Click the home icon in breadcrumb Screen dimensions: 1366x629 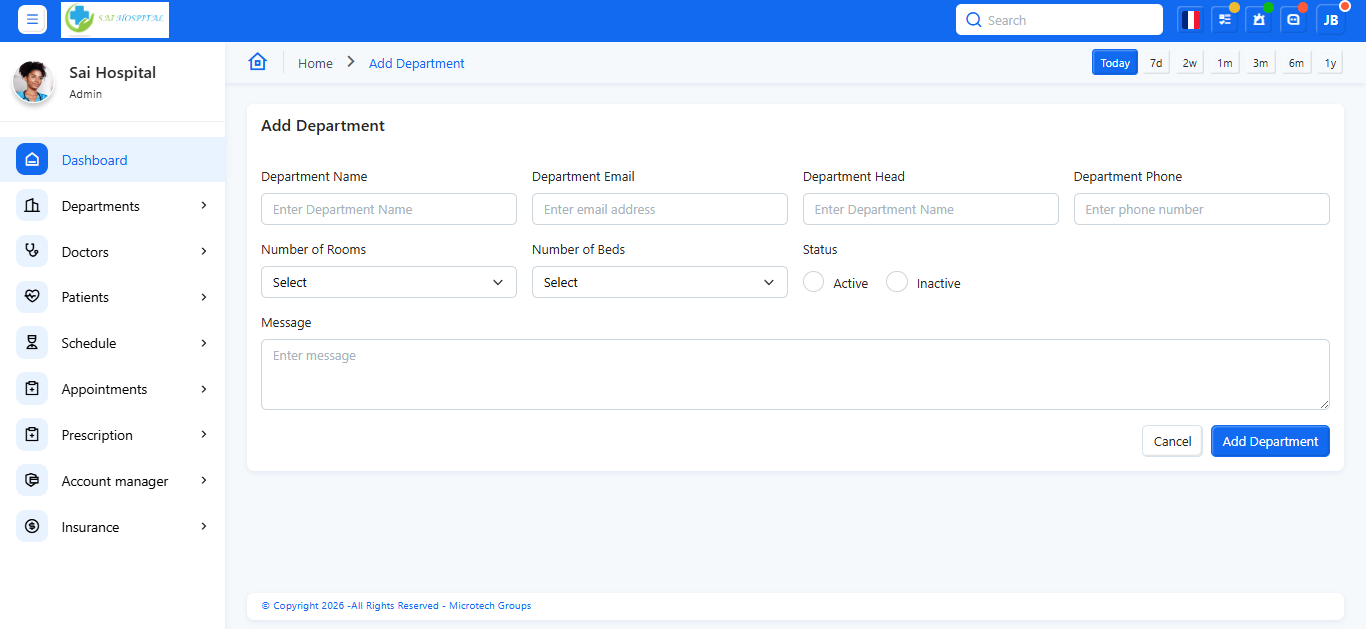pyautogui.click(x=258, y=62)
